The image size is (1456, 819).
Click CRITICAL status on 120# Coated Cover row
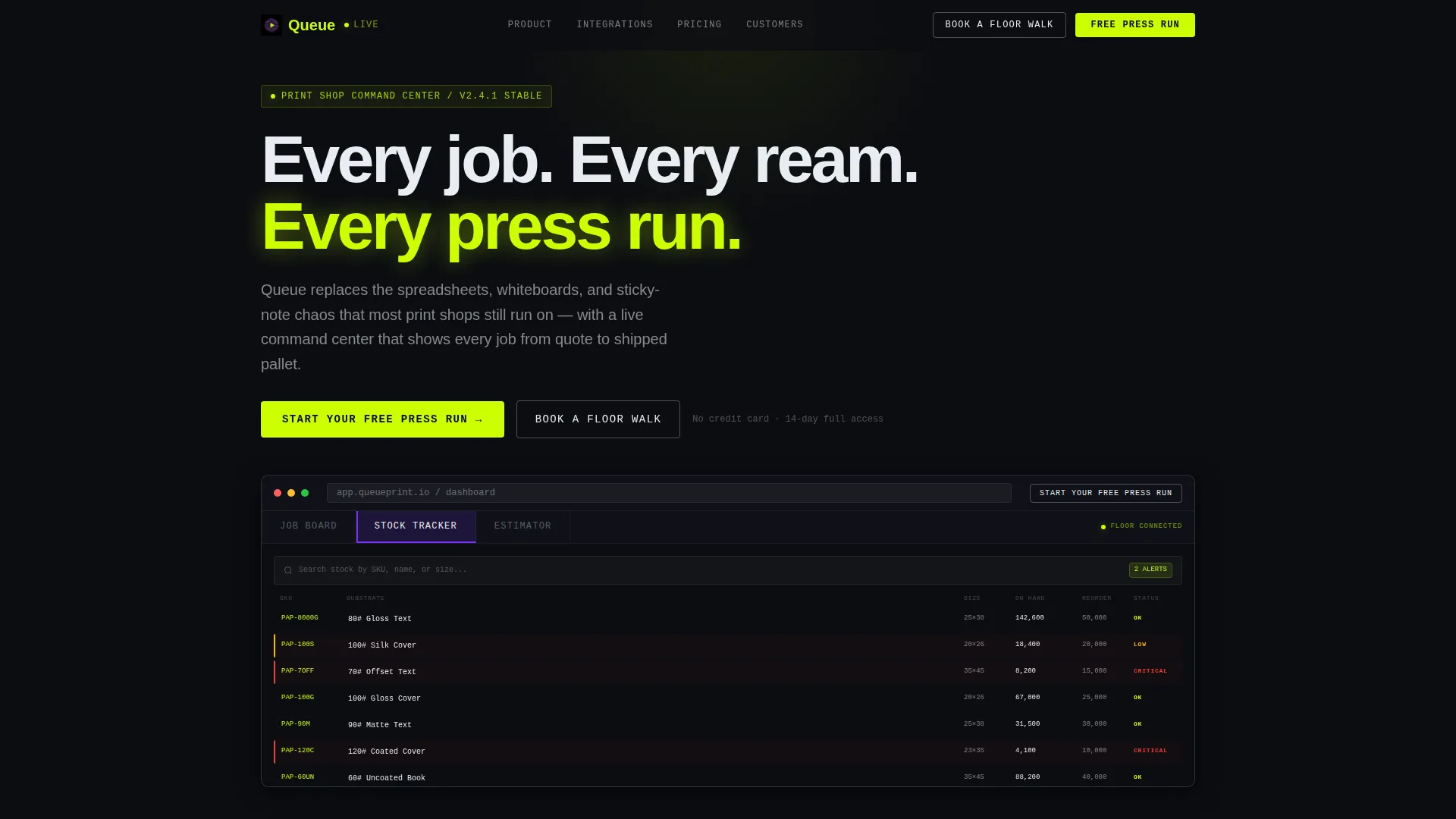point(1150,751)
